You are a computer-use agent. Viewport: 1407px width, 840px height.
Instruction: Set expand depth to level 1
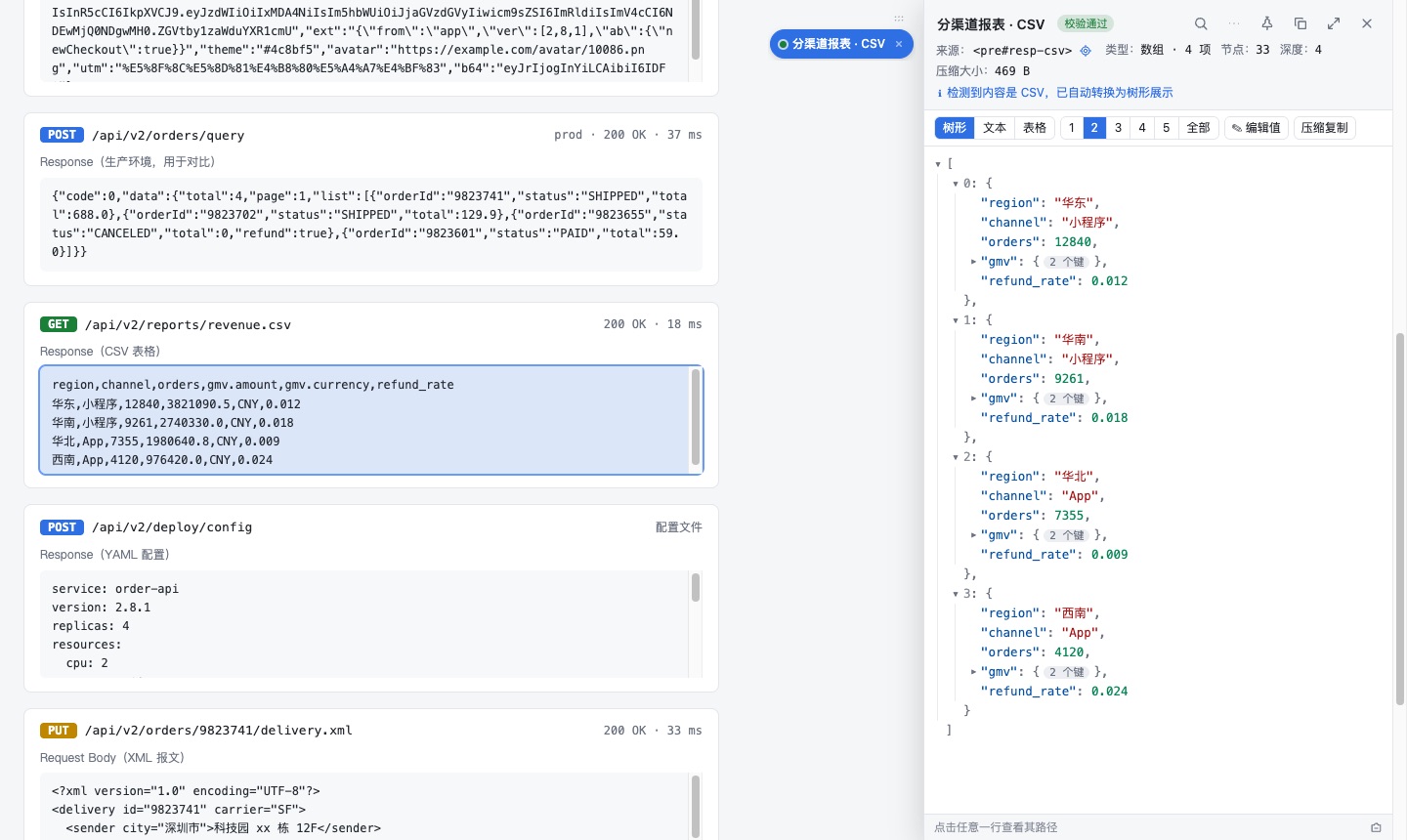click(x=1072, y=128)
